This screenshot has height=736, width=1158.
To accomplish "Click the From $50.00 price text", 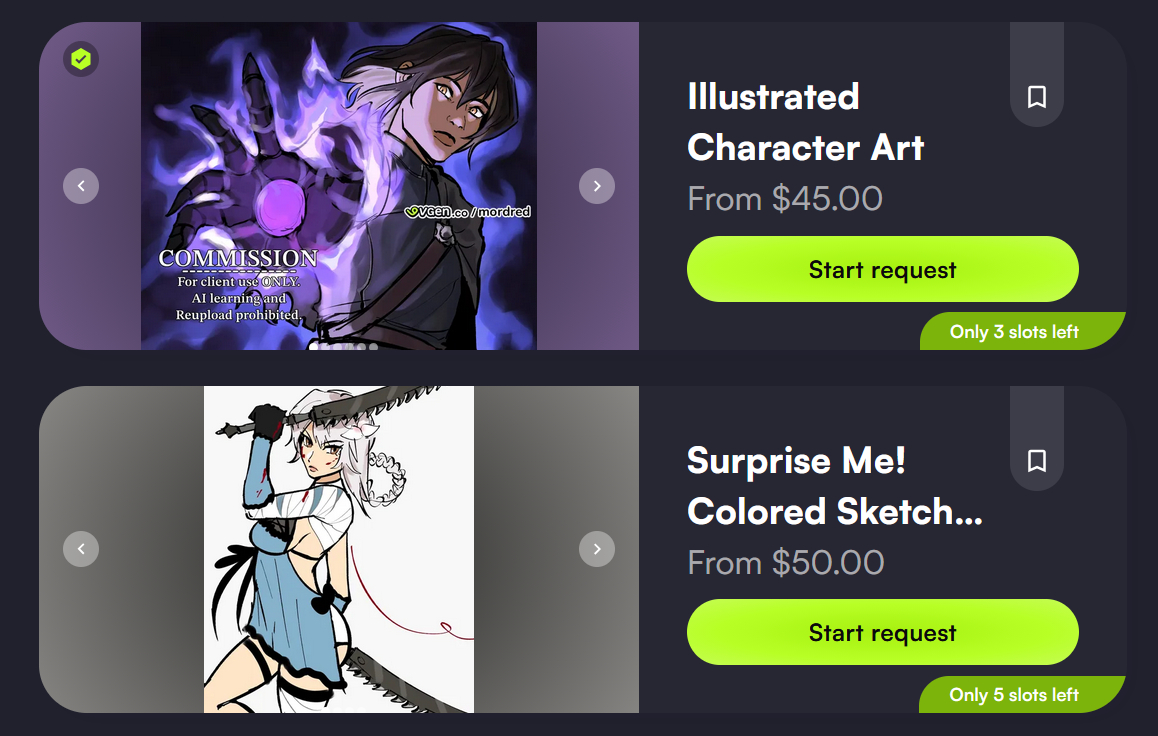I will (x=786, y=563).
